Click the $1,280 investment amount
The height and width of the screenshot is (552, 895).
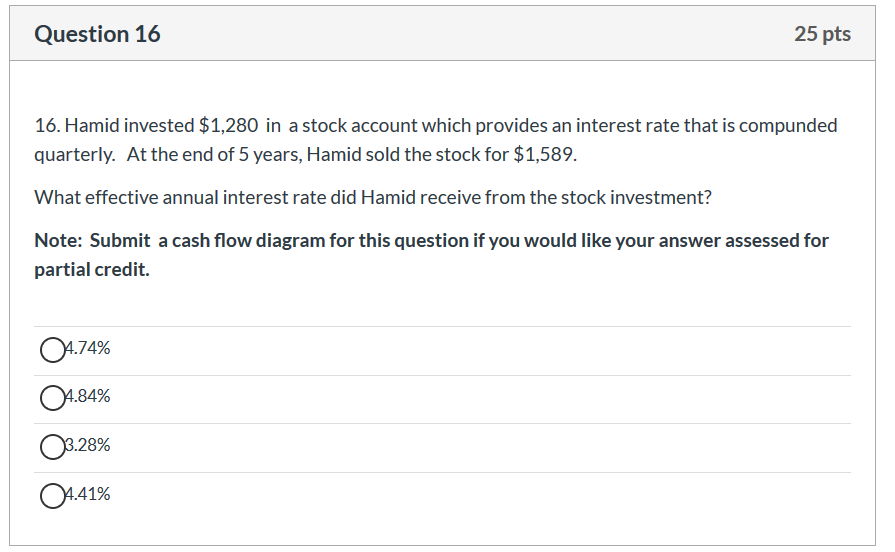coord(228,126)
